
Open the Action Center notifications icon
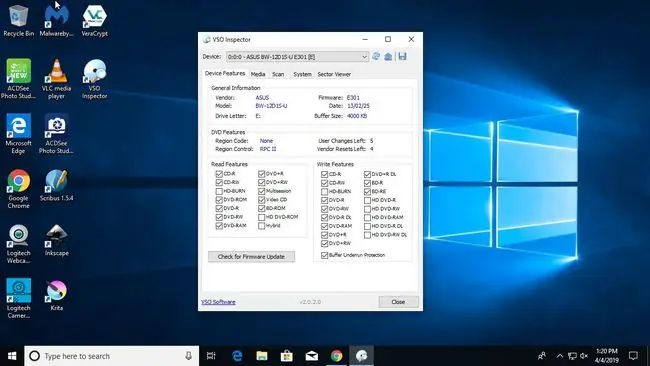coord(633,356)
